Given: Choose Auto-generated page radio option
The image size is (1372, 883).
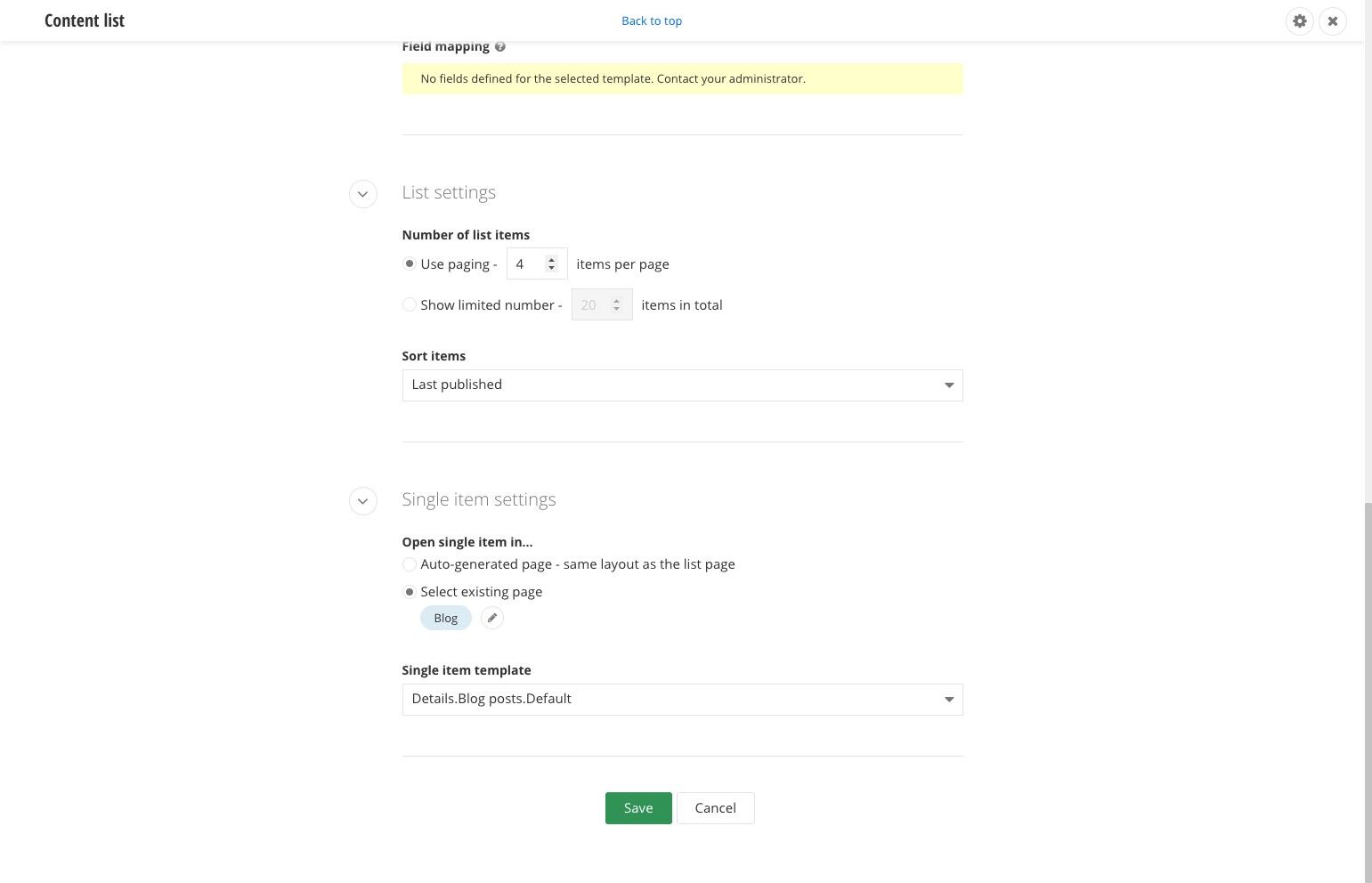Looking at the screenshot, I should 410,564.
